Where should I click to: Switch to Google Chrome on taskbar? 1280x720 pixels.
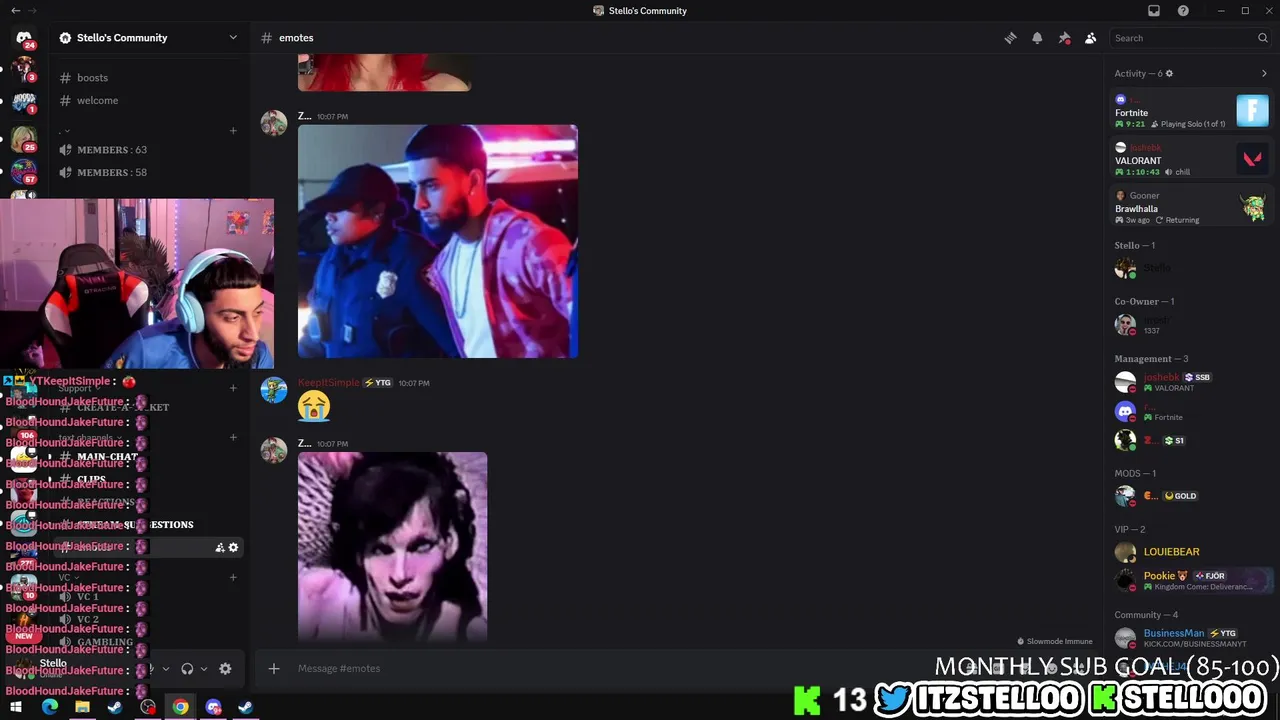[x=180, y=707]
